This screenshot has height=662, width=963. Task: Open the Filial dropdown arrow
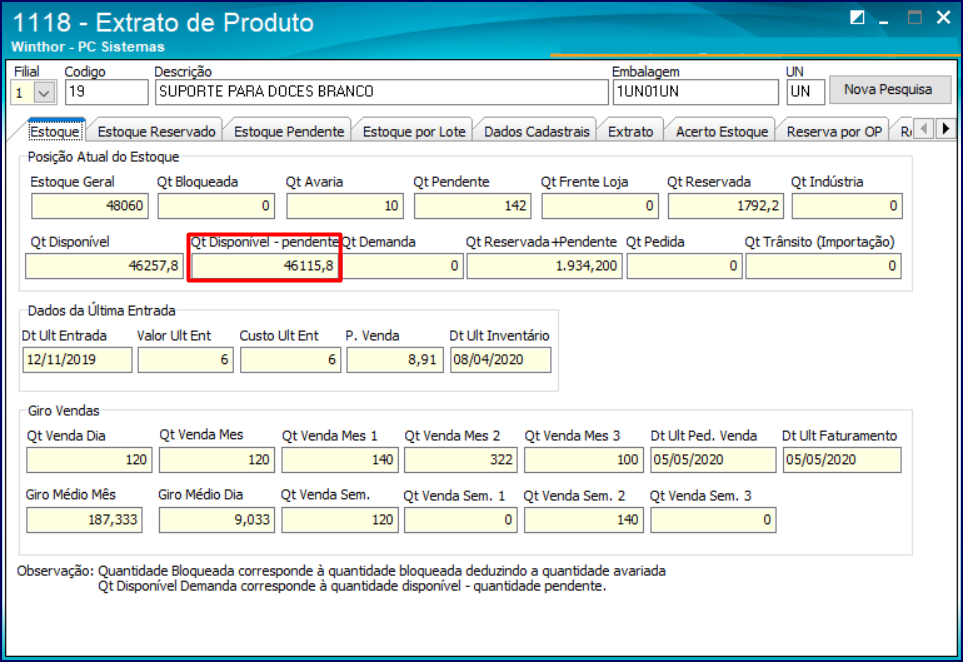(x=44, y=93)
